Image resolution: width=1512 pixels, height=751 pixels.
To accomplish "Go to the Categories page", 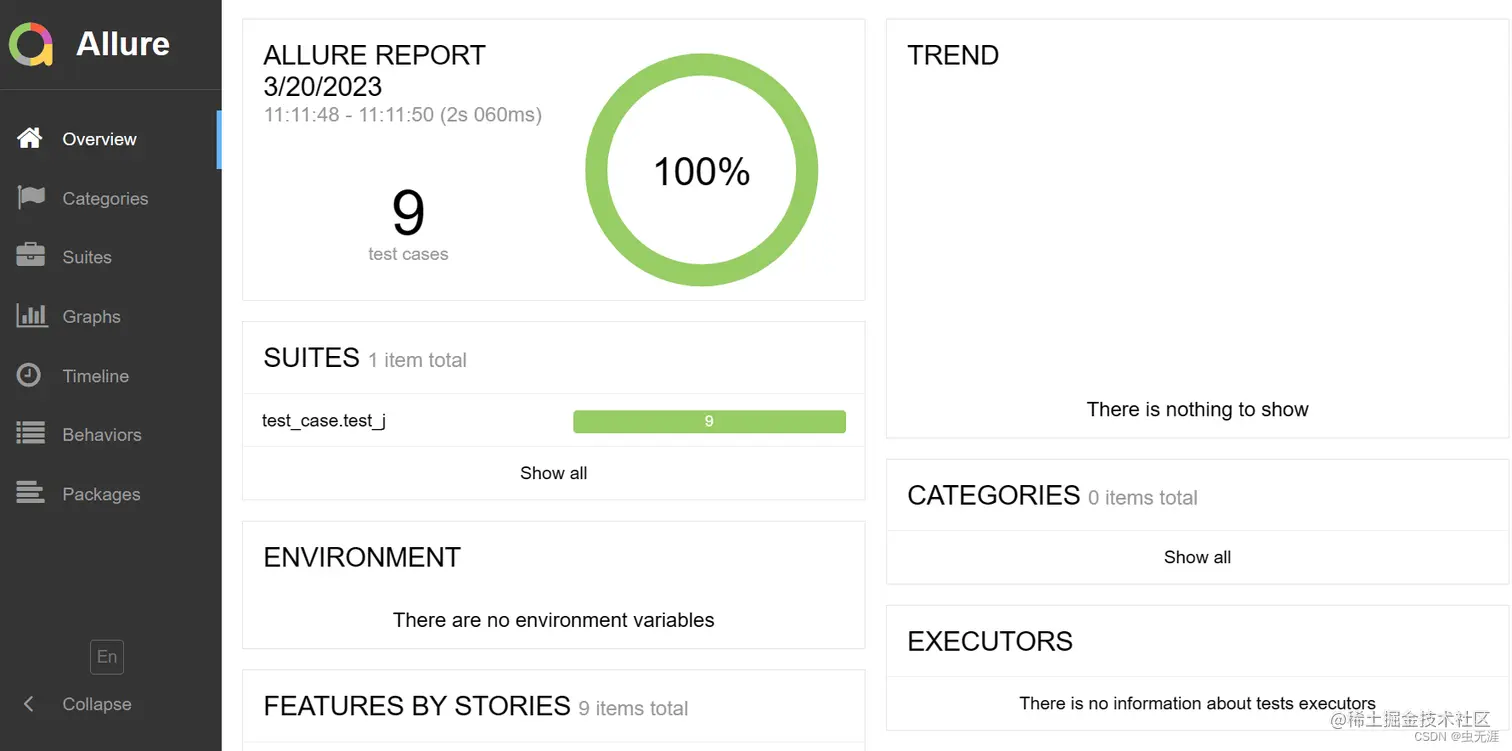I will 109,198.
